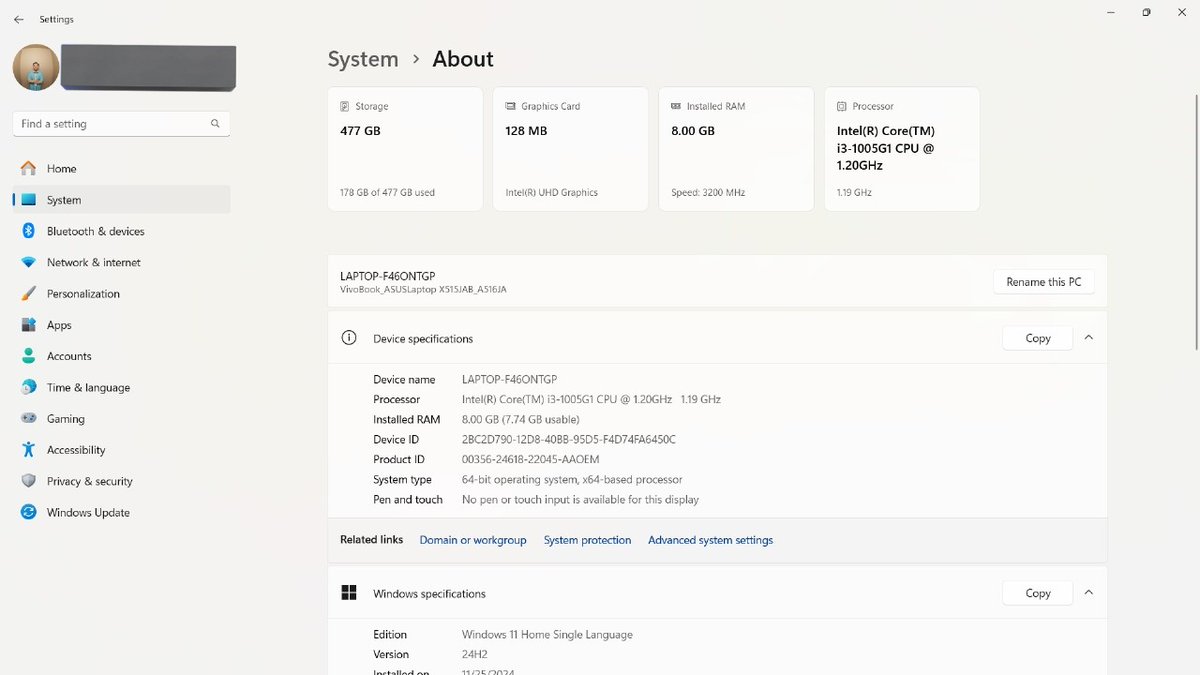This screenshot has width=1200, height=675.
Task: Copy the Device specifications
Action: coord(1038,338)
